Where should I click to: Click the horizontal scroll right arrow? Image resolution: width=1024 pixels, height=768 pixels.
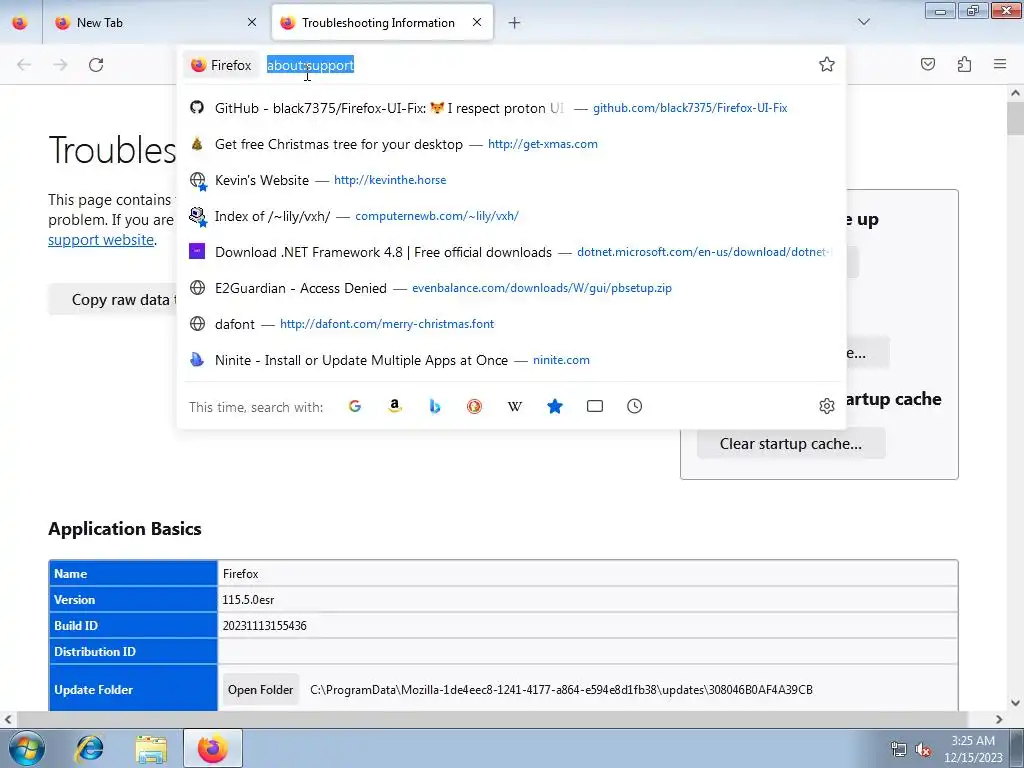tap(999, 719)
